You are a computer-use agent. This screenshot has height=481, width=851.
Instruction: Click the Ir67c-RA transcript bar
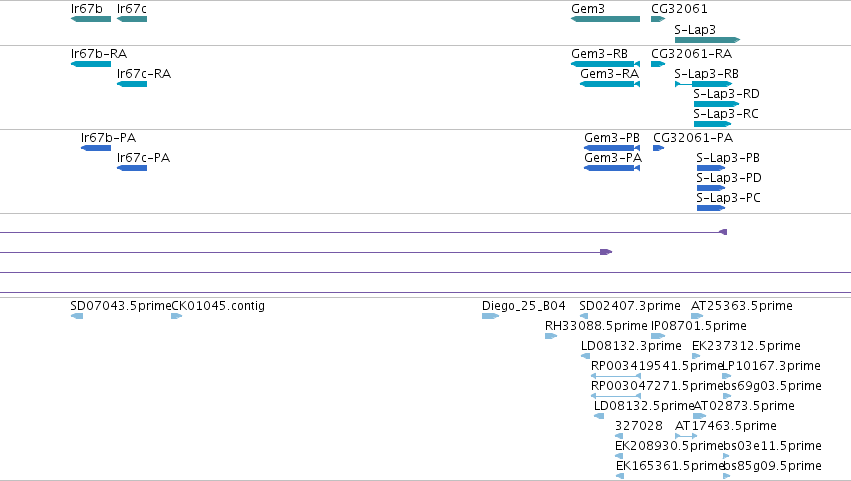tap(132, 84)
